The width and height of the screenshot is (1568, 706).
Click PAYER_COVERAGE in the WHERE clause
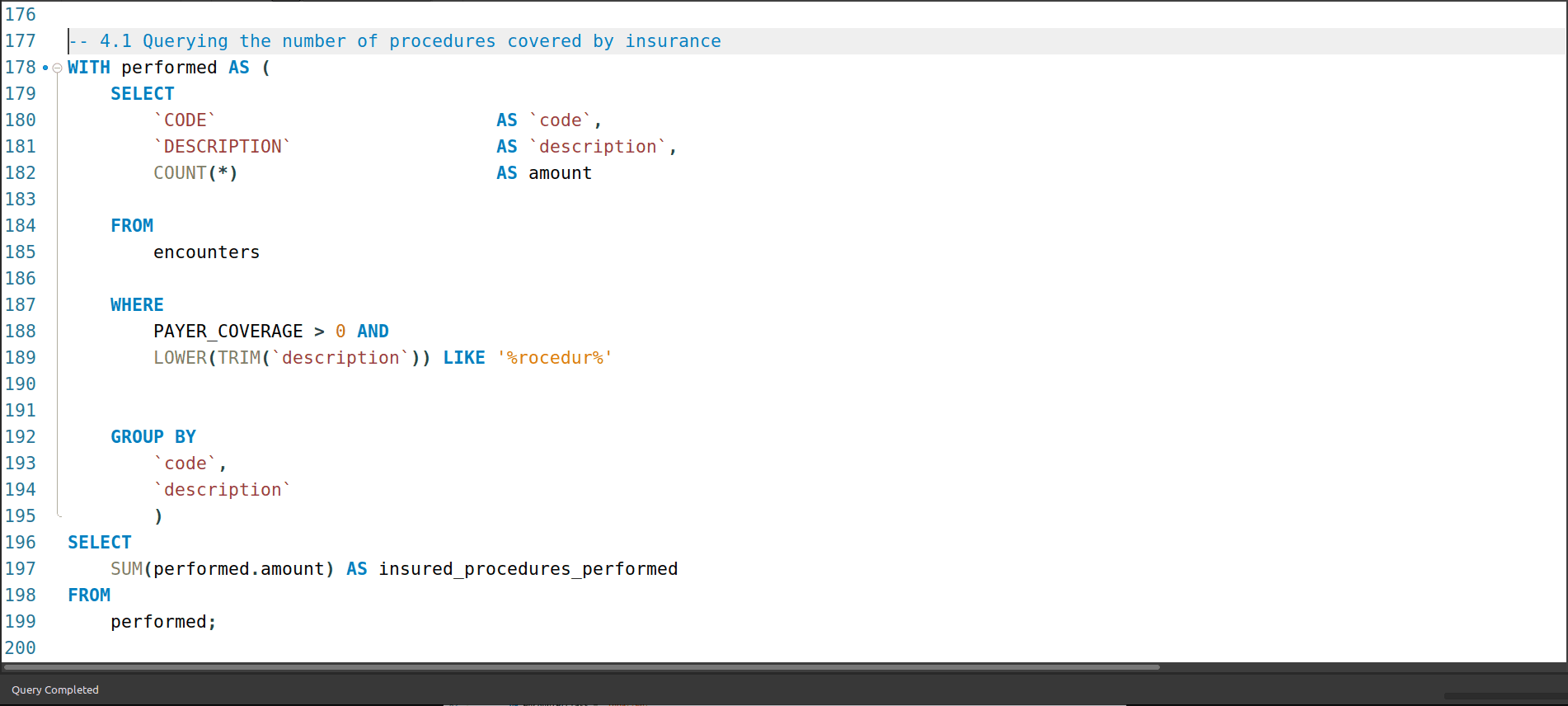click(x=228, y=332)
